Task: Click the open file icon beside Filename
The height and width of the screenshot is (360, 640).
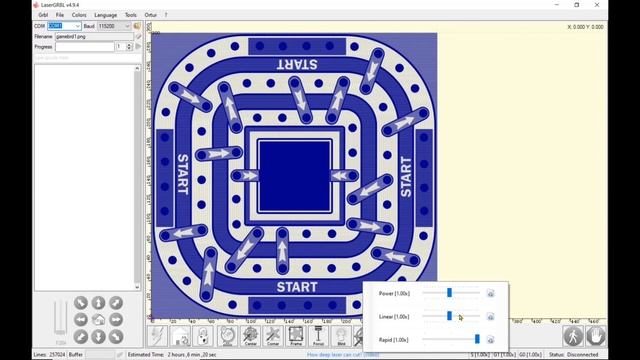Action: 138,37
